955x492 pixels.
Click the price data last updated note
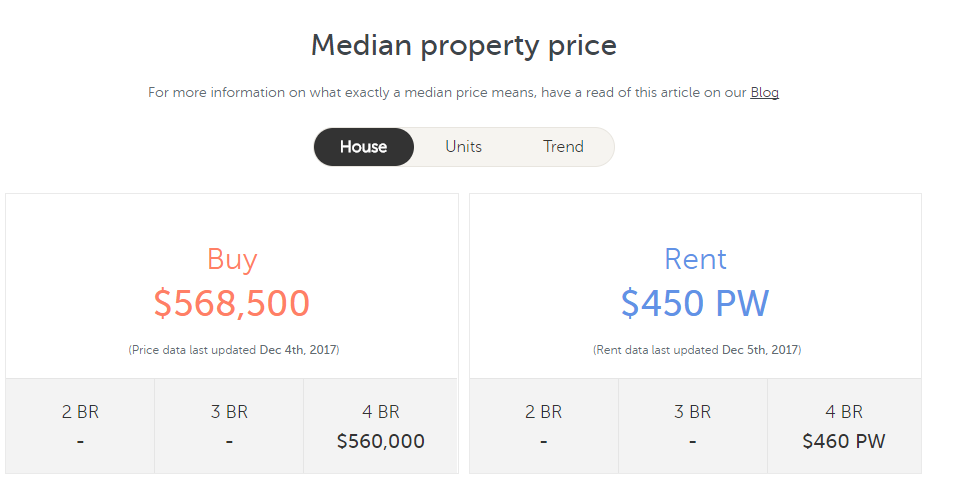232,350
